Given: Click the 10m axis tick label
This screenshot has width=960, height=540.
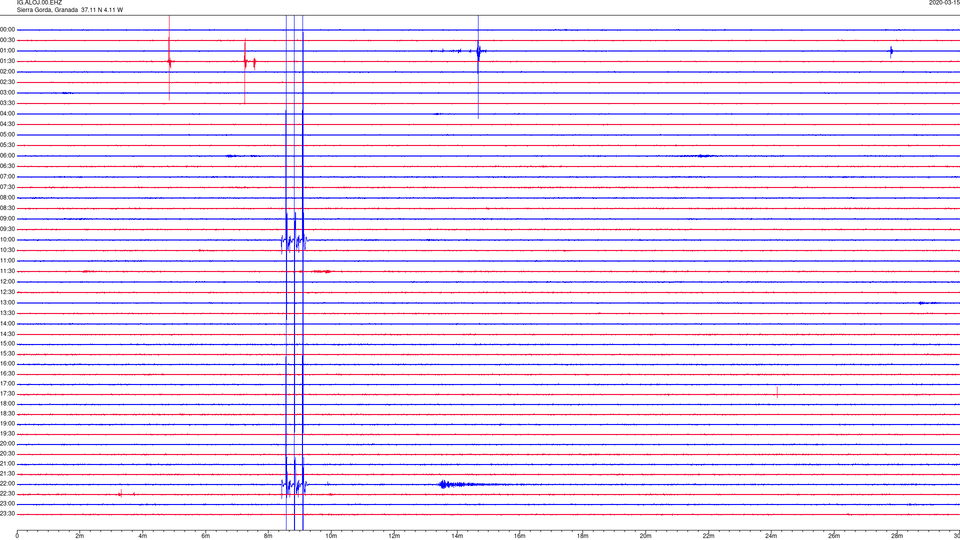Looking at the screenshot, I should 331,536.
